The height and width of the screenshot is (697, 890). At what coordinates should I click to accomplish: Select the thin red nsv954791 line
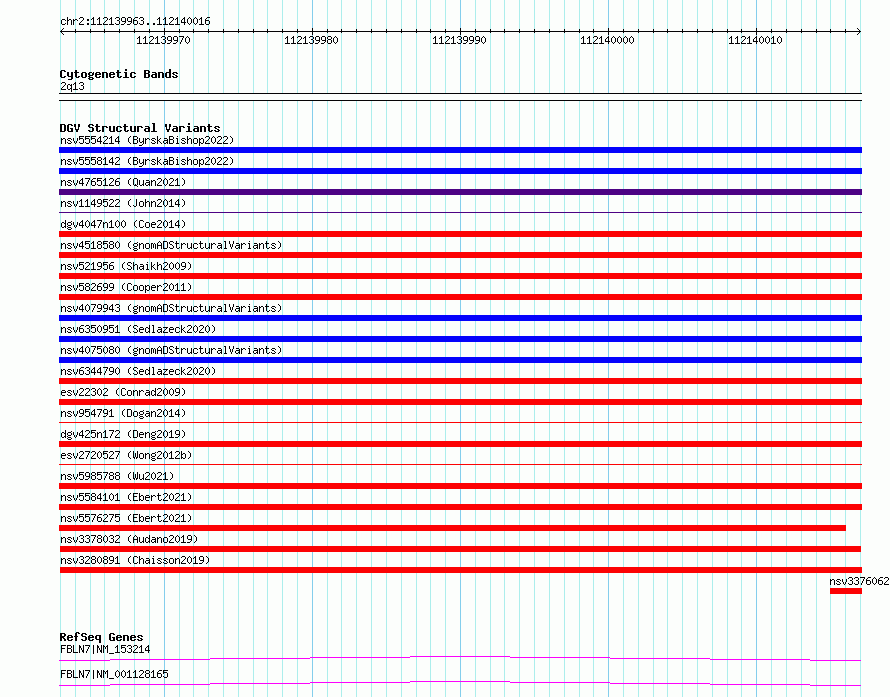(x=460, y=423)
